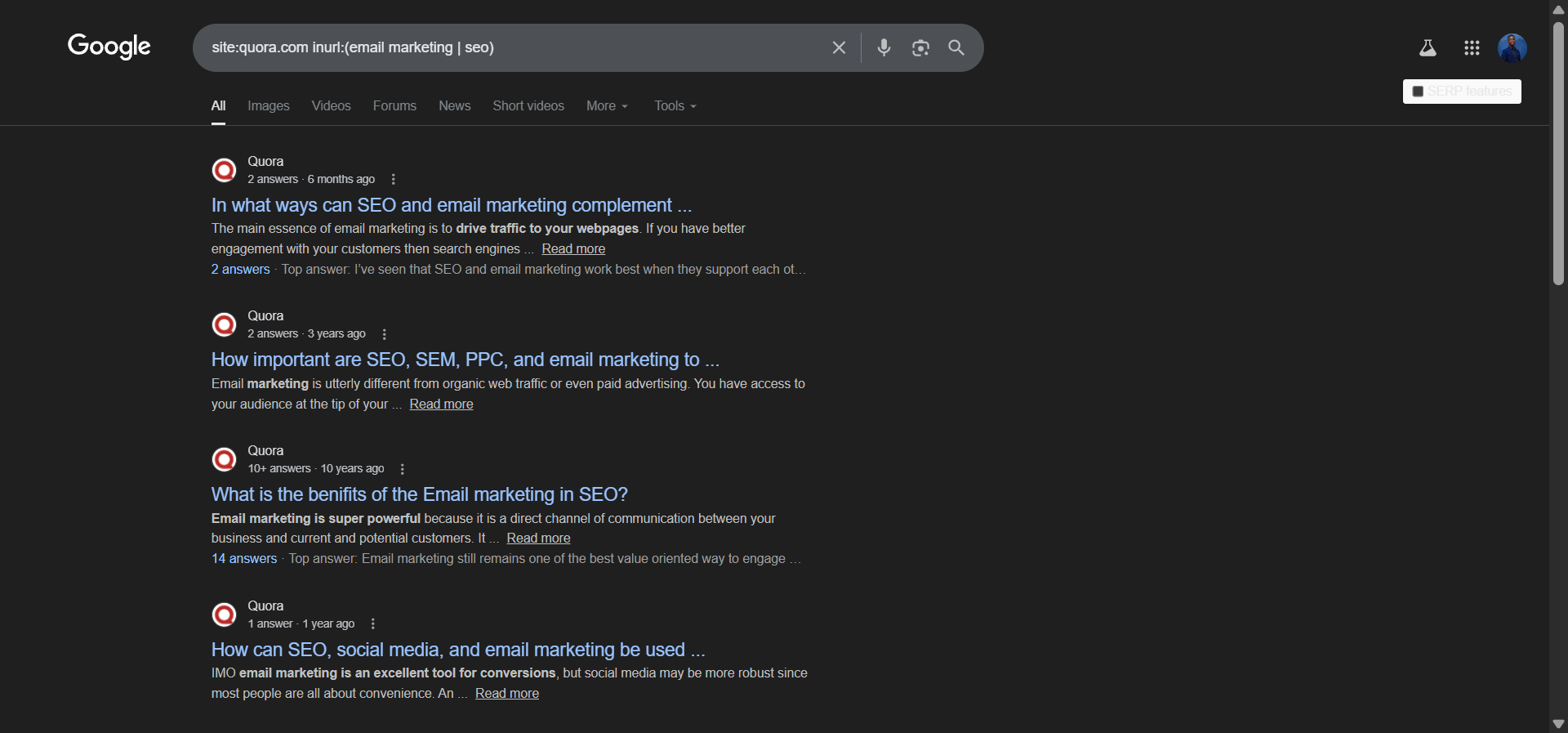Switch to the News tab
This screenshot has width=1568, height=733.
[x=454, y=106]
